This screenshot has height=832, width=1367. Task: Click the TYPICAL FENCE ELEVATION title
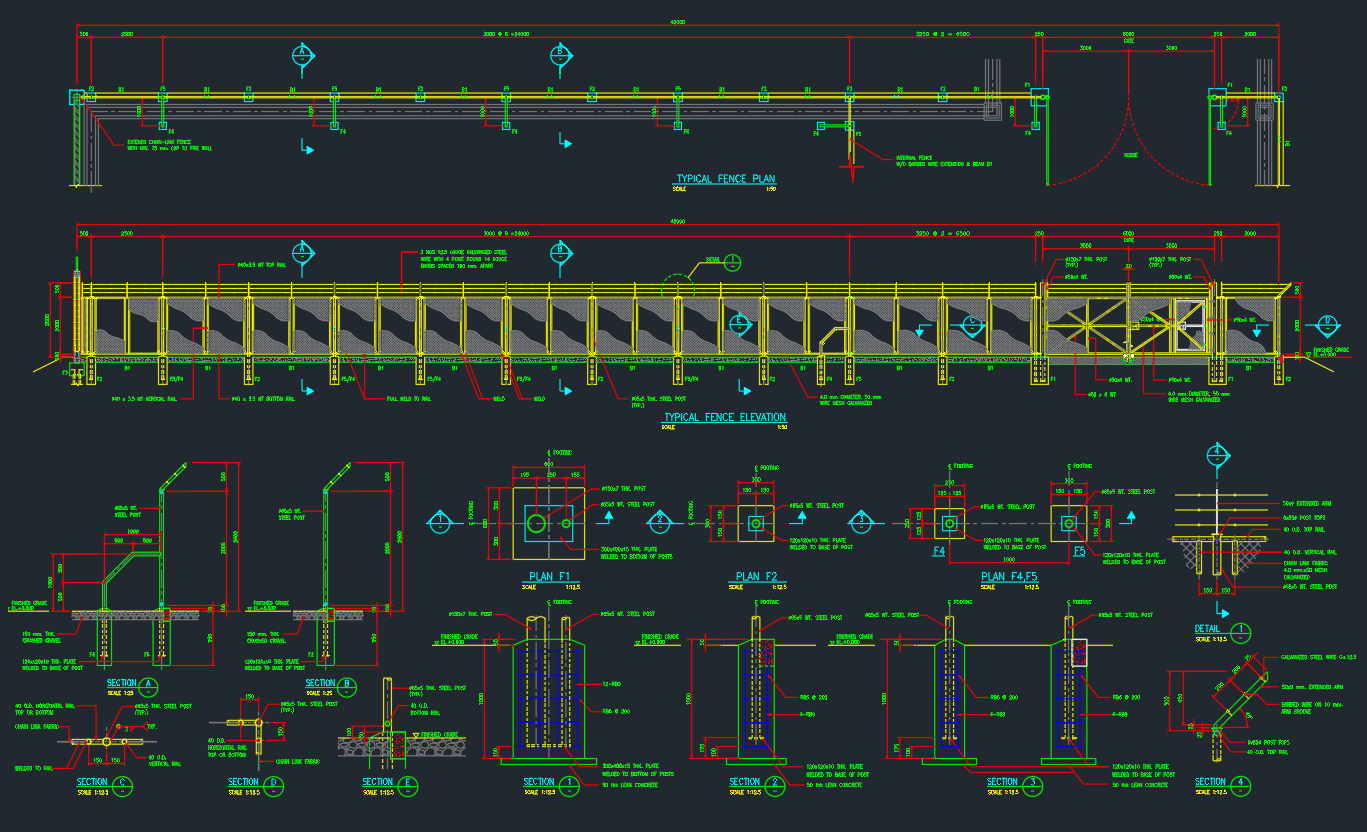click(725, 417)
